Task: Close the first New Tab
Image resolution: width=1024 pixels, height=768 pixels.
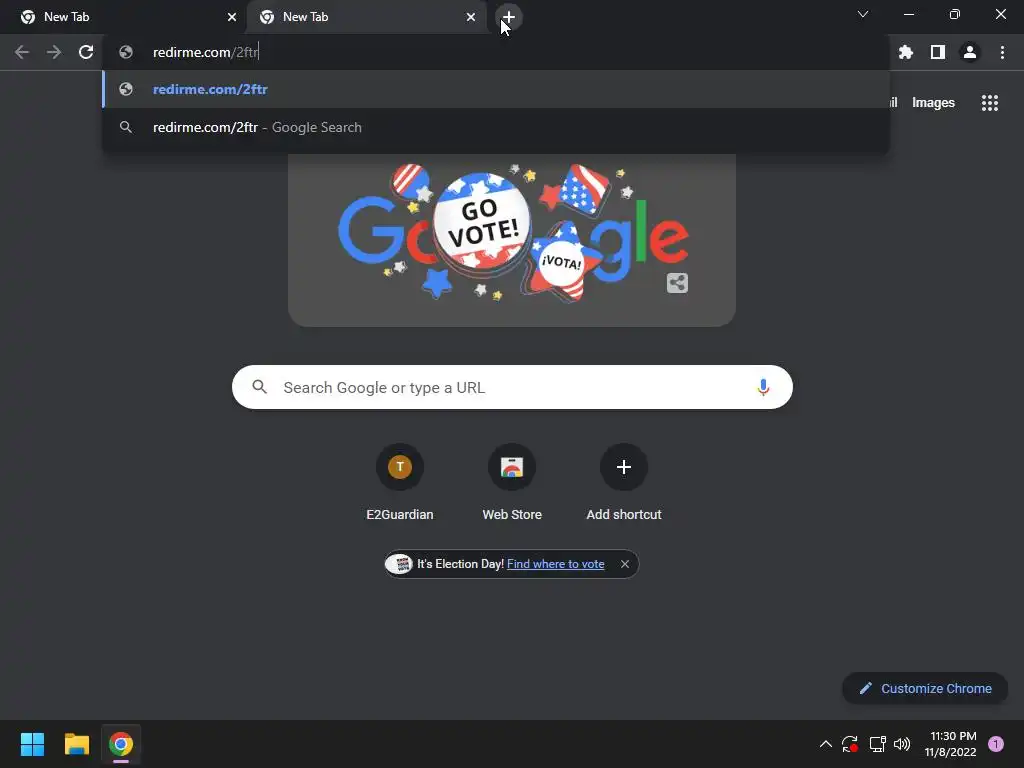Action: [232, 17]
